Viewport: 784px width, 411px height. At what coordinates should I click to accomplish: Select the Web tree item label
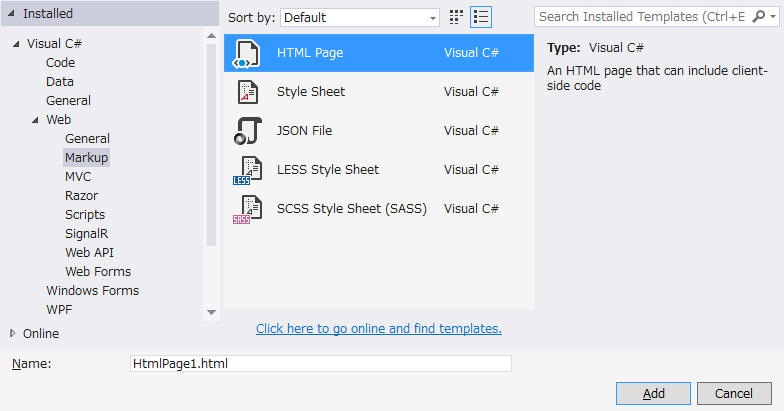[x=58, y=120]
